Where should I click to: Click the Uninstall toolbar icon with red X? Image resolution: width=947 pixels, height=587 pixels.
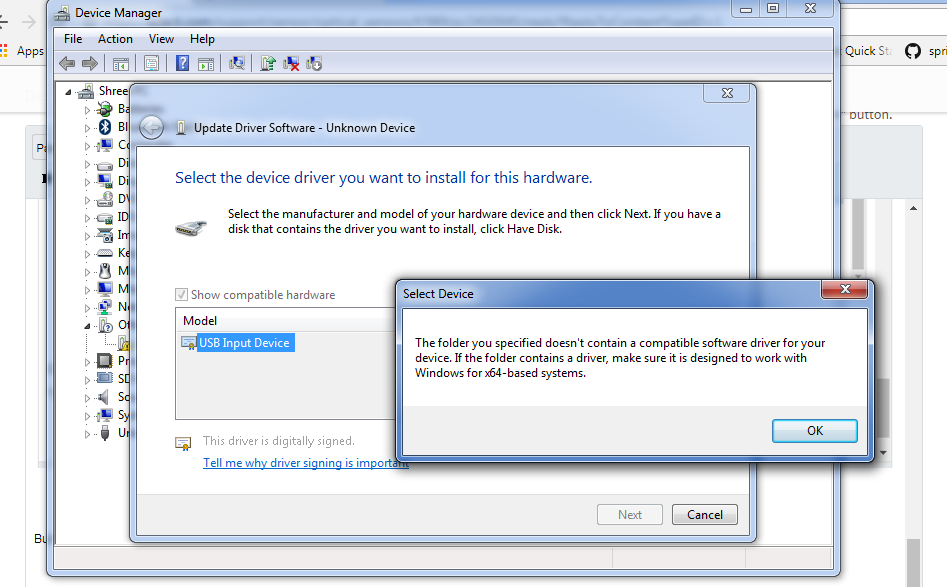pos(291,63)
